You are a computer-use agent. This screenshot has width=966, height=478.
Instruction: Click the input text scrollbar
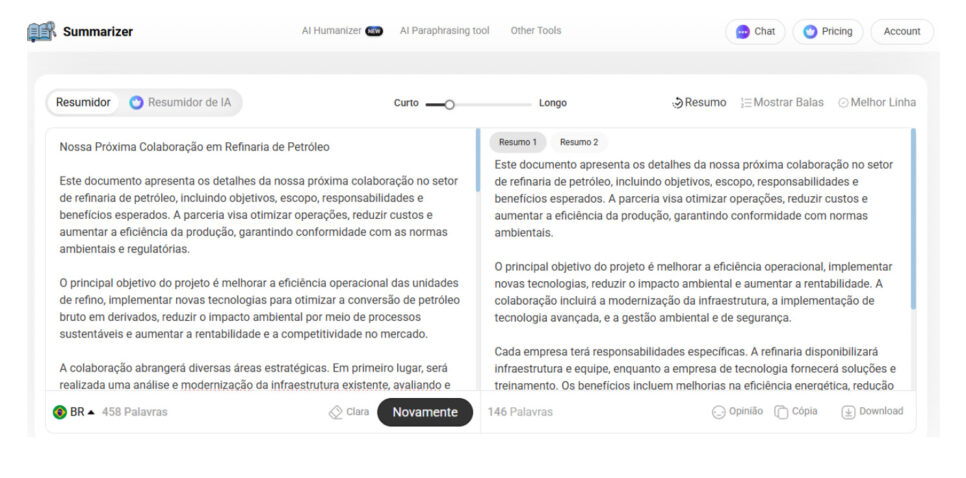(477, 160)
